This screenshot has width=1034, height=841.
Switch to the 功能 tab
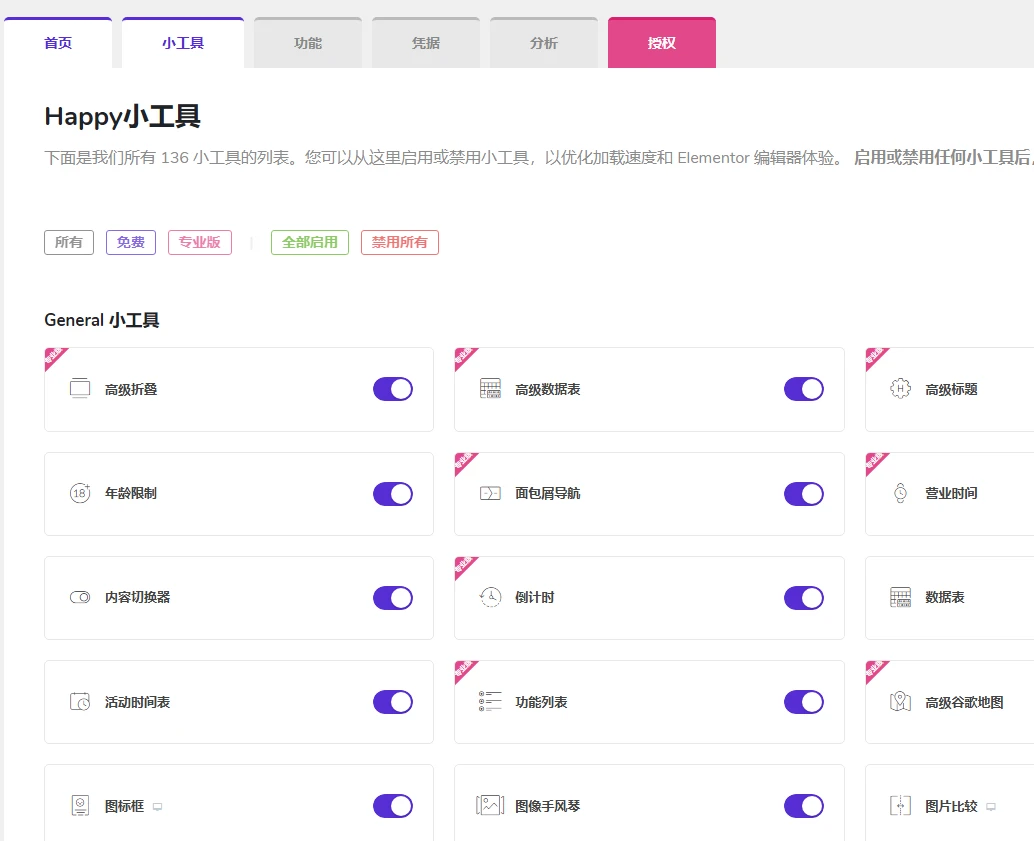click(307, 42)
